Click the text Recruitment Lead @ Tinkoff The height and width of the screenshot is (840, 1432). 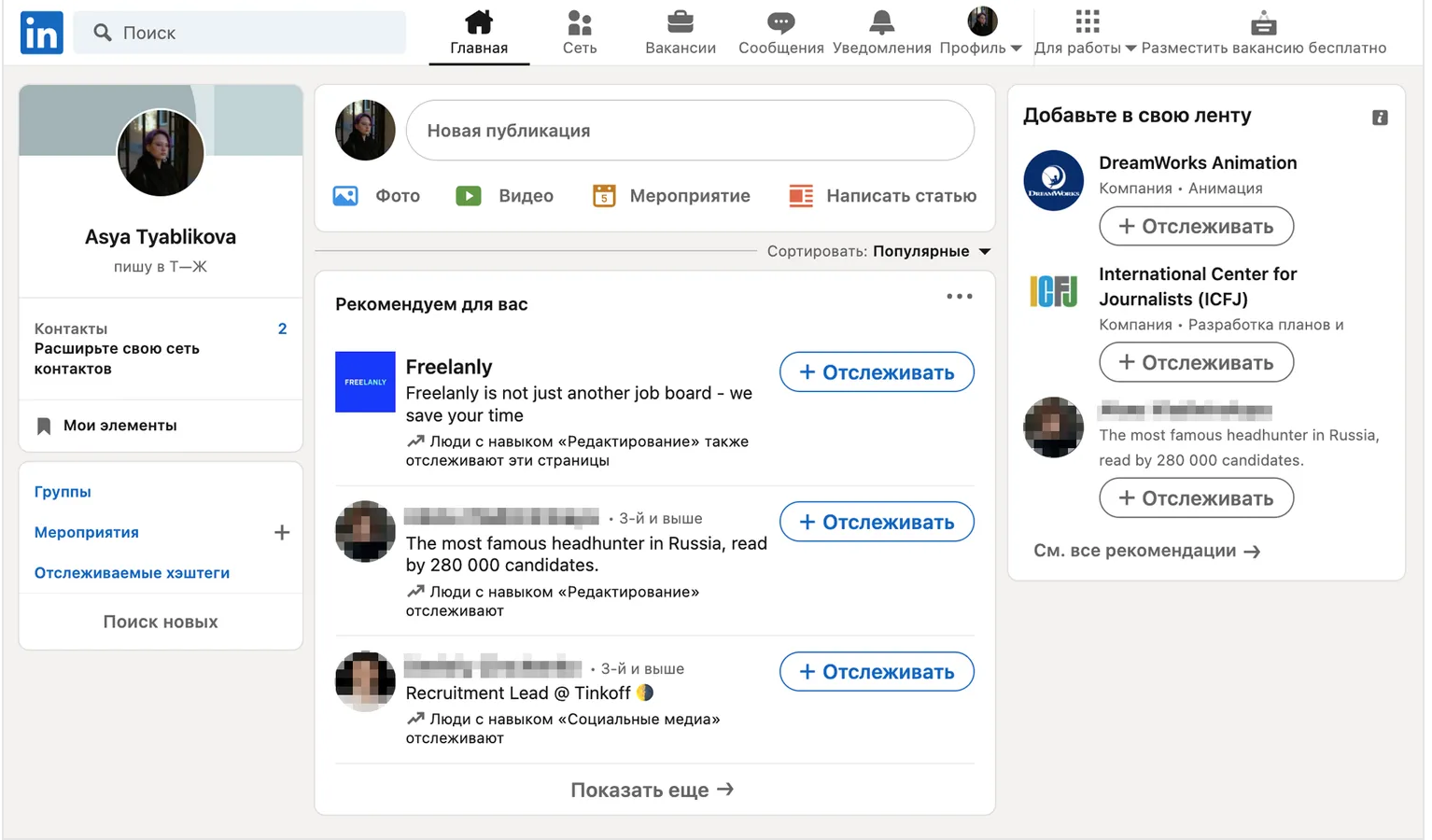(518, 693)
